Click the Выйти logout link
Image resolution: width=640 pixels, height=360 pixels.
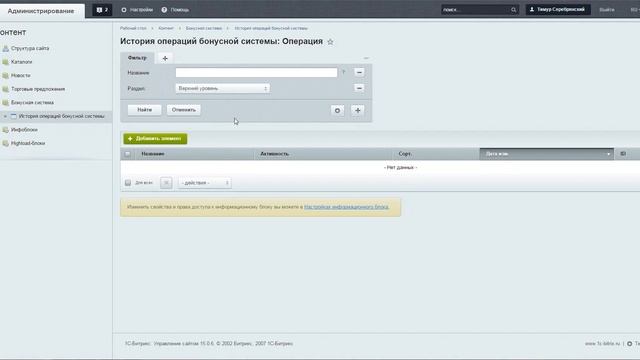(607, 10)
